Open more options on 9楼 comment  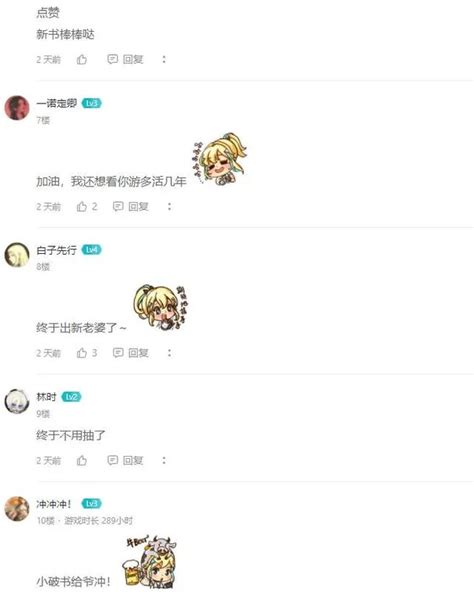[164, 461]
